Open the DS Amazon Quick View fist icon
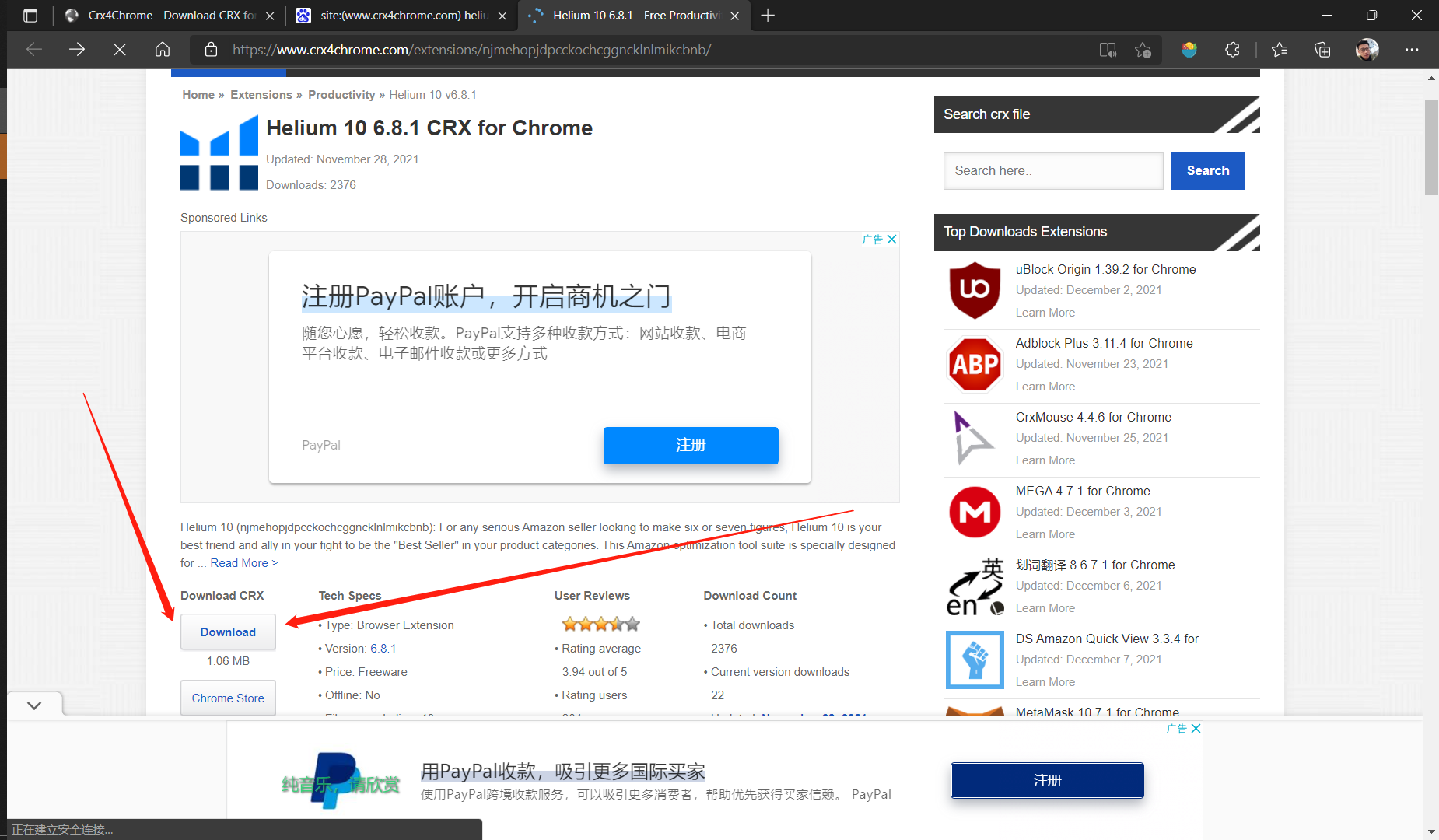1439x840 pixels. [x=975, y=660]
